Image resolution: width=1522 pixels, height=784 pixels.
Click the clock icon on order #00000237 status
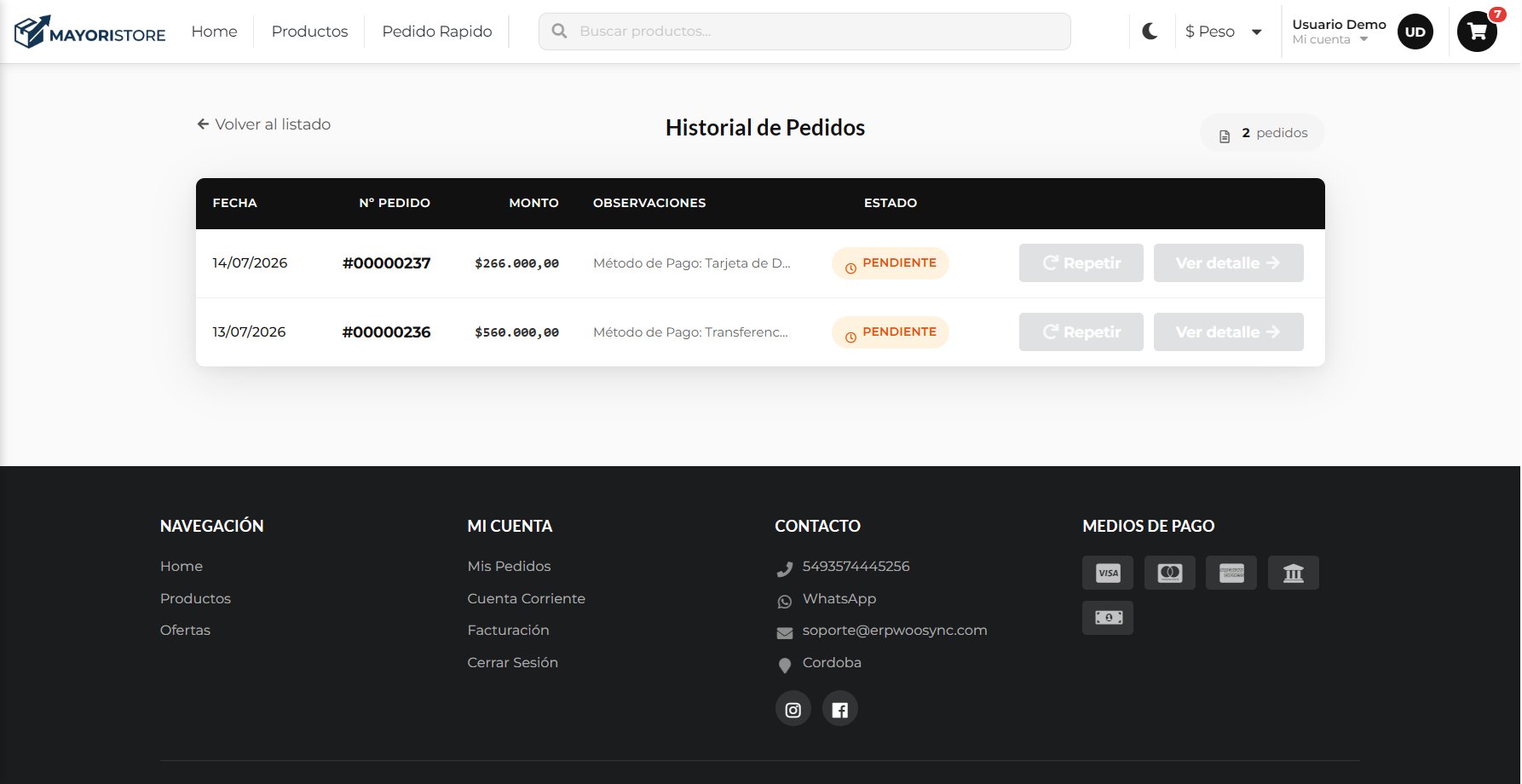tap(850, 268)
